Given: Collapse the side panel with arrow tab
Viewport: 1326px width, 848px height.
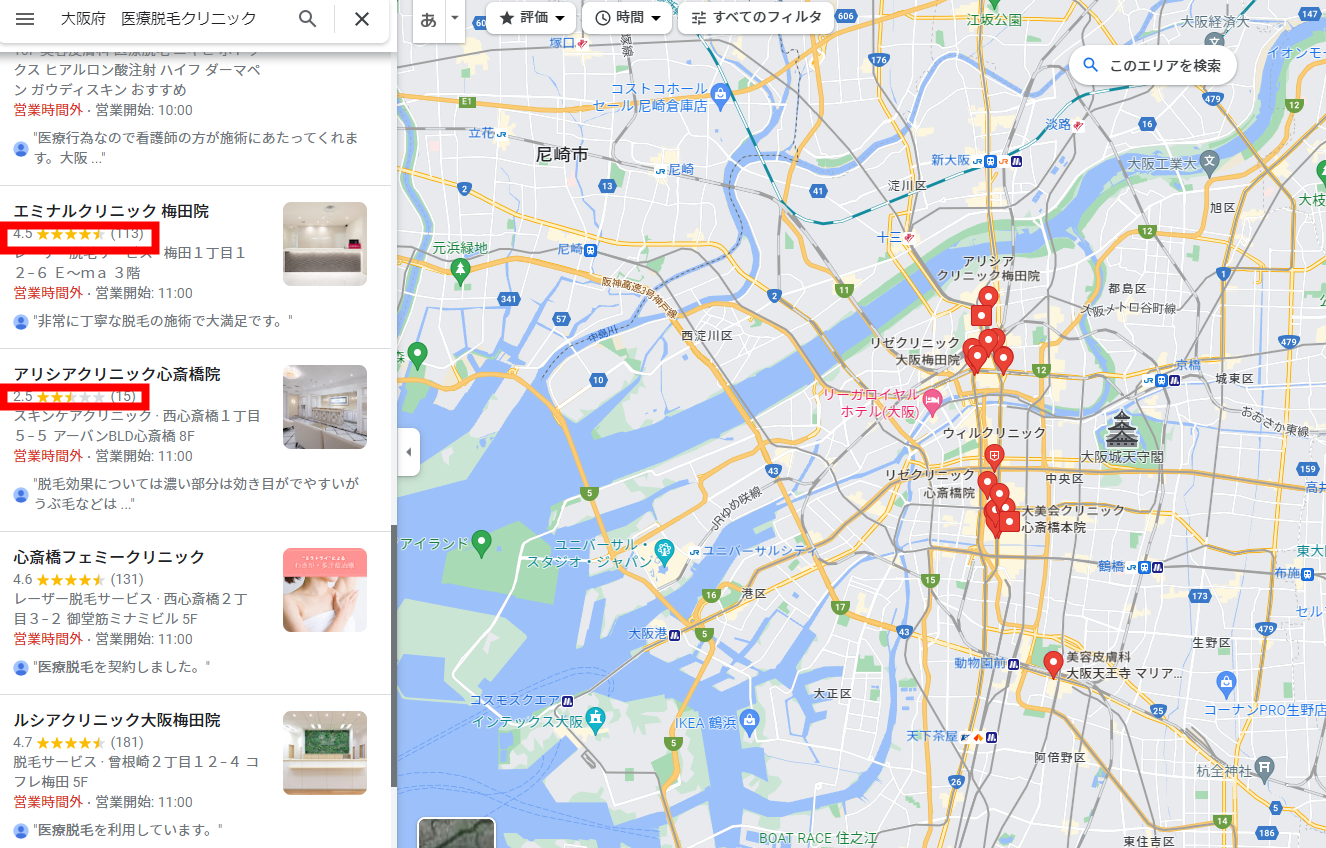Looking at the screenshot, I should [x=408, y=452].
